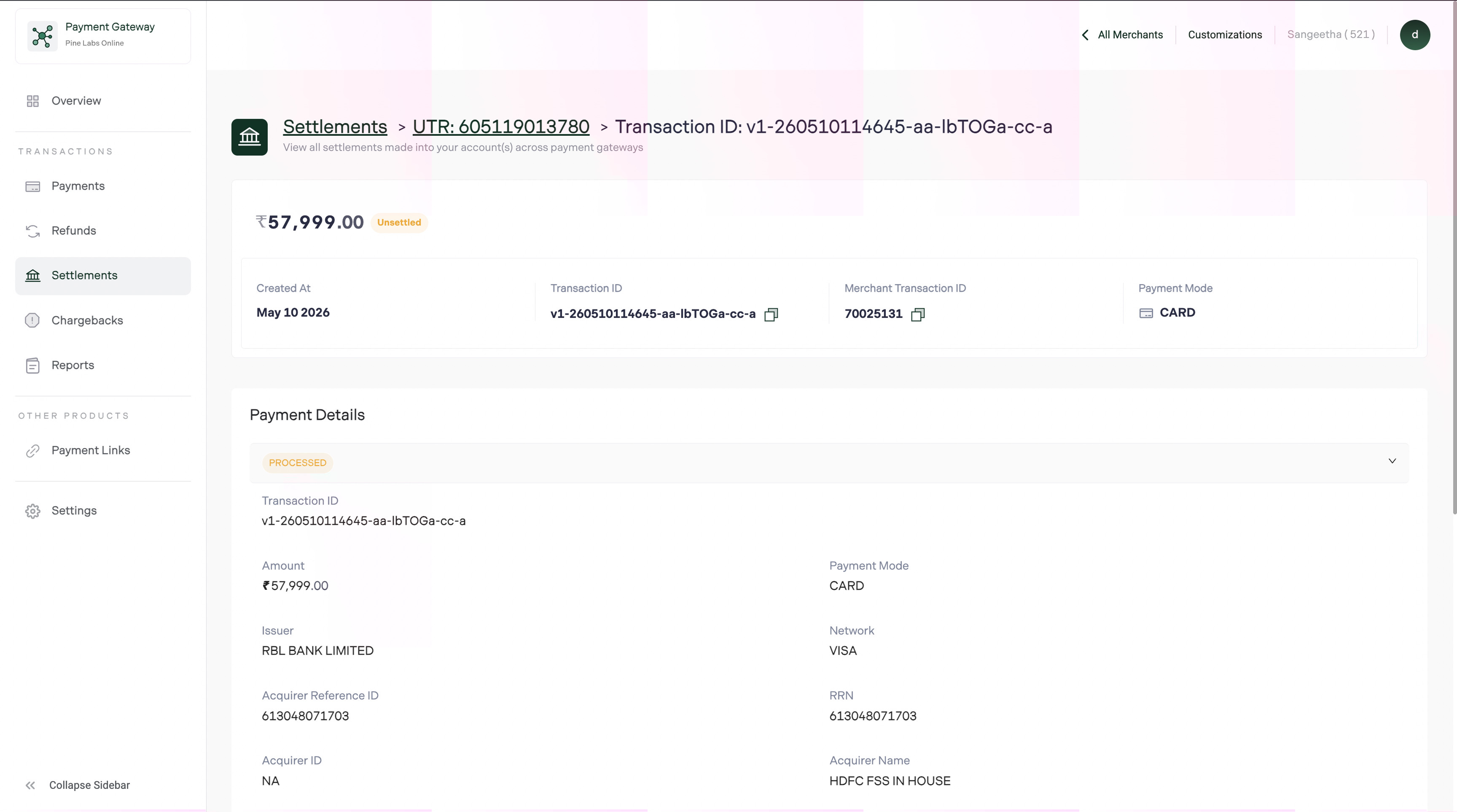Click the Sangeetha ( 521 ) merchant name

pos(1331,35)
